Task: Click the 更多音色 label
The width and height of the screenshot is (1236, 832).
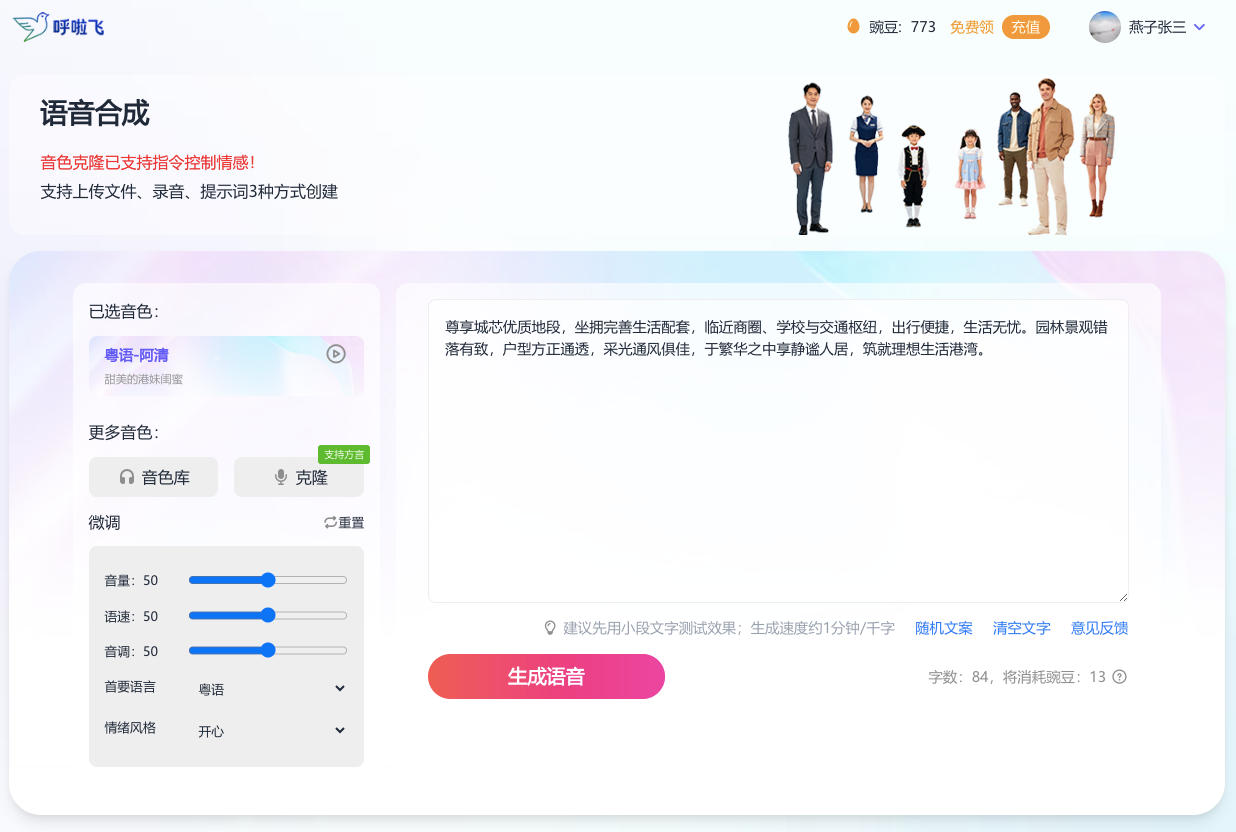Action: tap(124, 432)
